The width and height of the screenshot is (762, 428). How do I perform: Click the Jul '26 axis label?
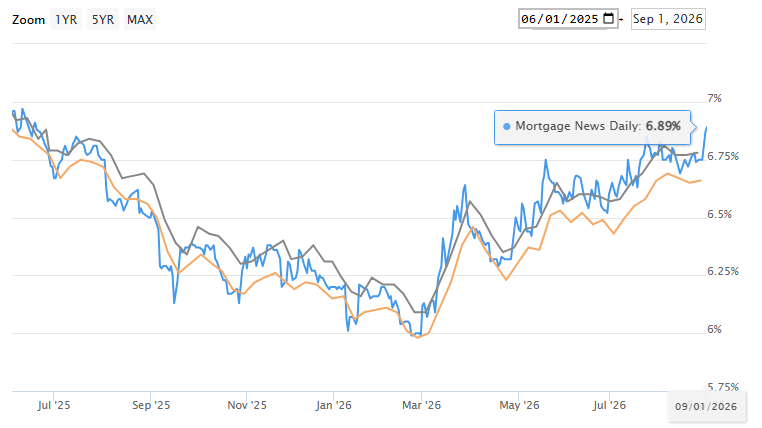point(609,405)
